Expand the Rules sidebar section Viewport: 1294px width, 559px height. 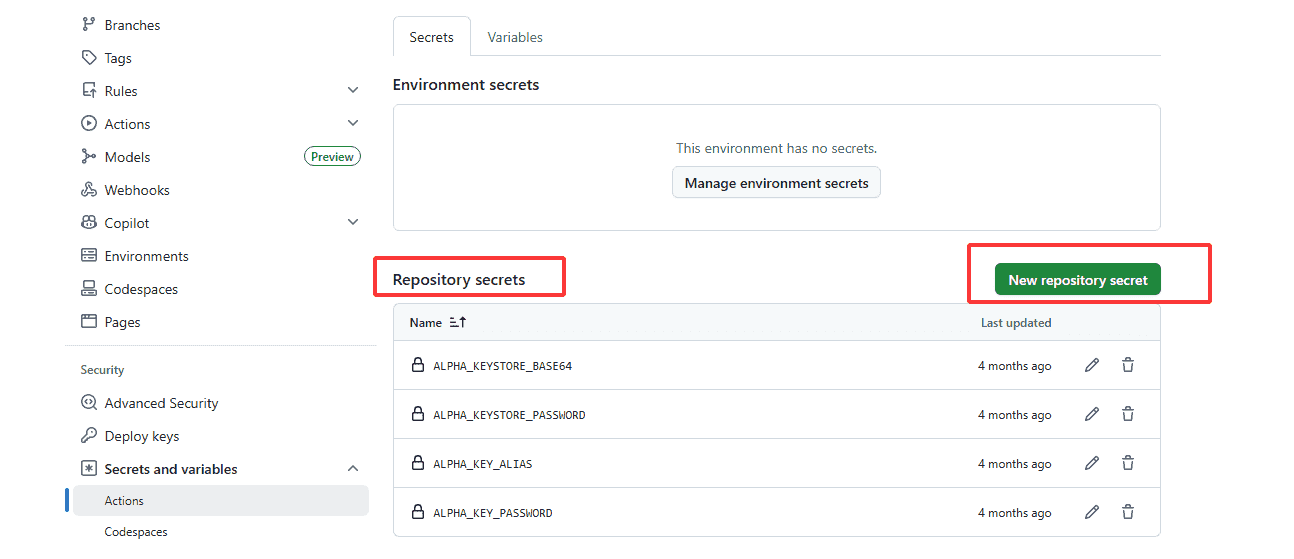tap(353, 91)
